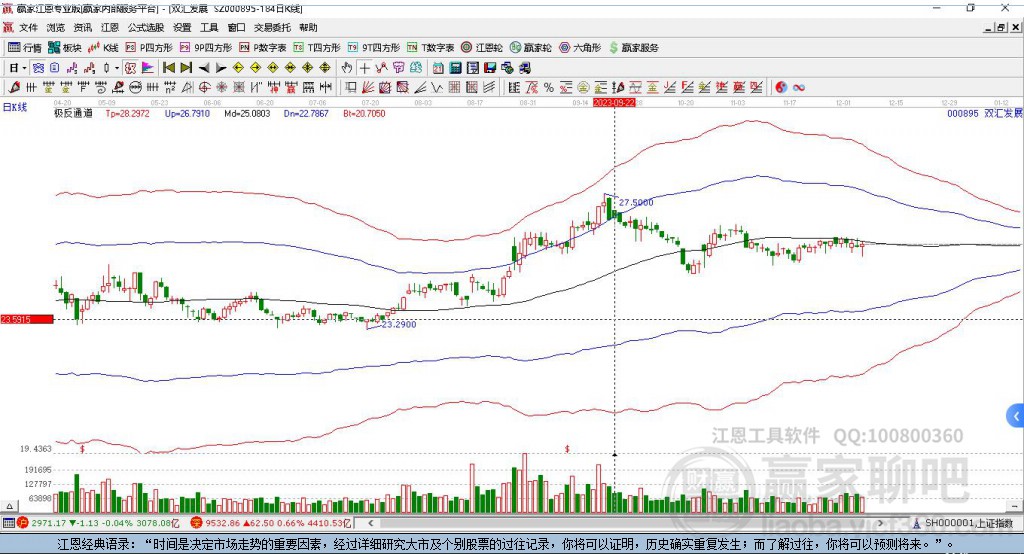This screenshot has height=554, width=1024.
Task: Select the hand pan tool
Action: [x=347, y=68]
